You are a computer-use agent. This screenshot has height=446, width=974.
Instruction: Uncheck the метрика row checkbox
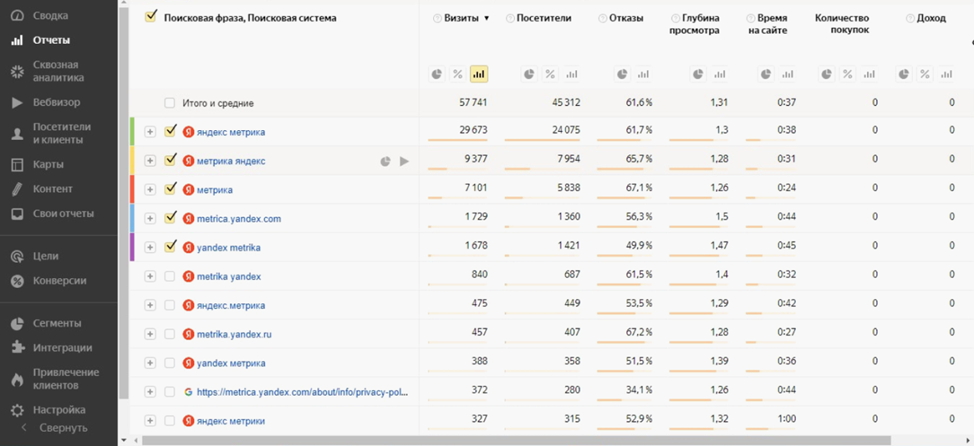tap(170, 189)
